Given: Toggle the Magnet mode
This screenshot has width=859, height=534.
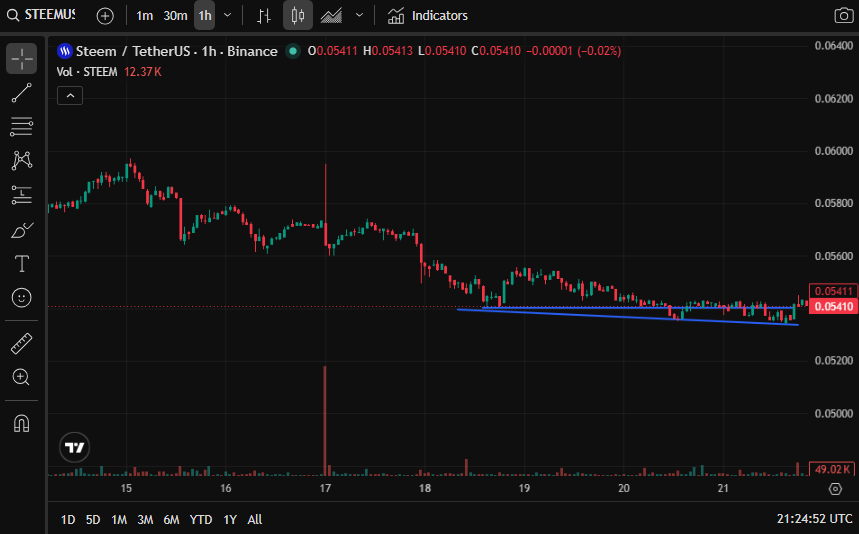Looking at the screenshot, I should [x=21, y=423].
